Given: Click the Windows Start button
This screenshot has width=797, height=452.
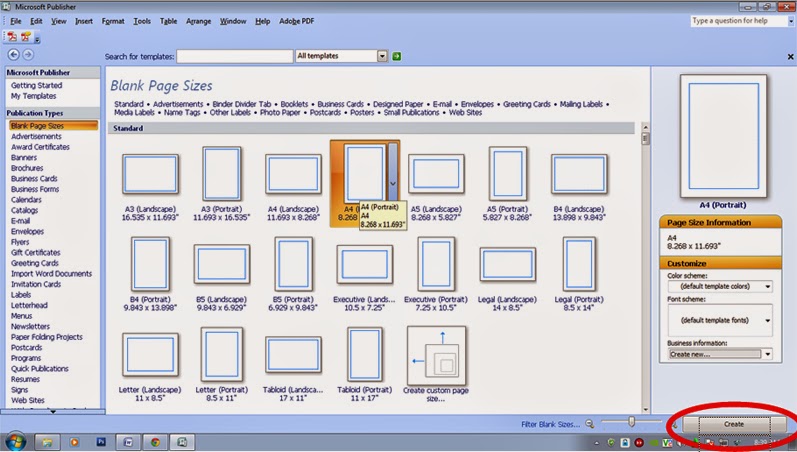Looking at the screenshot, I should (14, 442).
